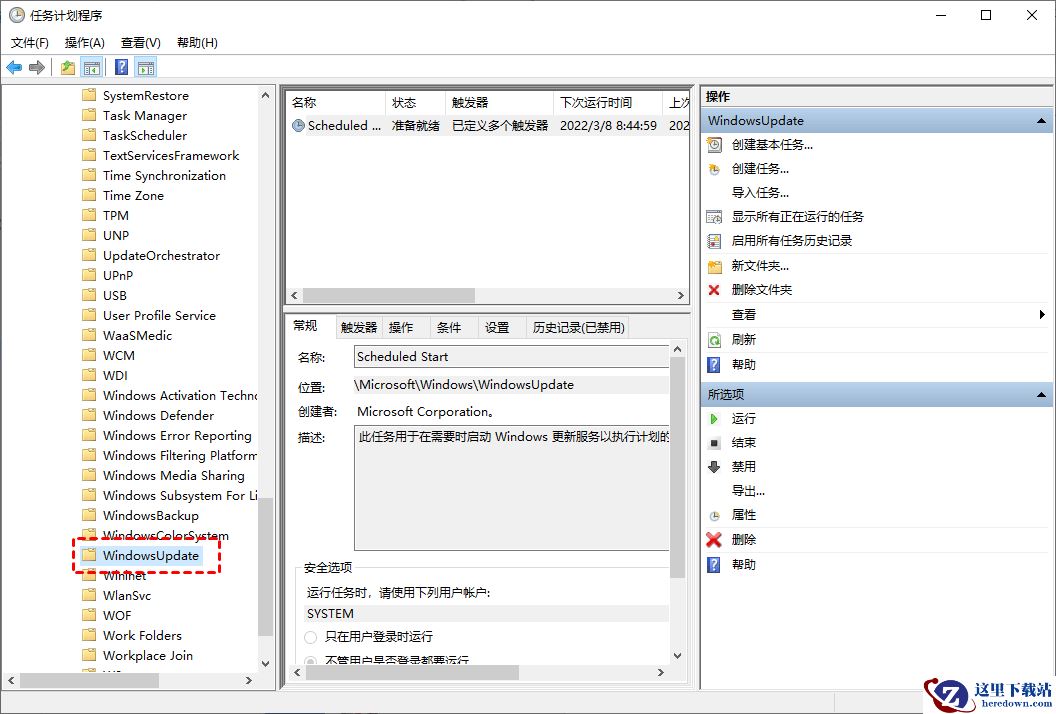
Task: Click the Back arrow toolbar icon
Action: coord(14,67)
